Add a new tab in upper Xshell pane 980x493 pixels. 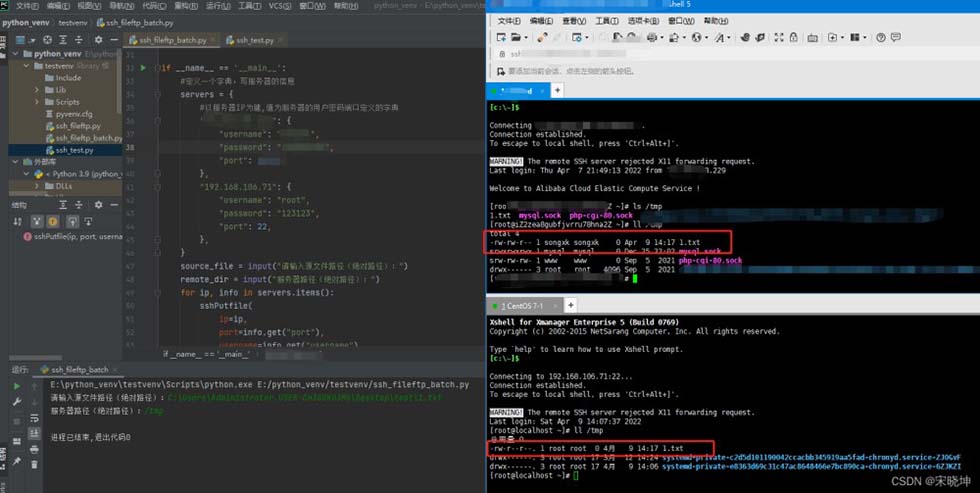point(557,91)
